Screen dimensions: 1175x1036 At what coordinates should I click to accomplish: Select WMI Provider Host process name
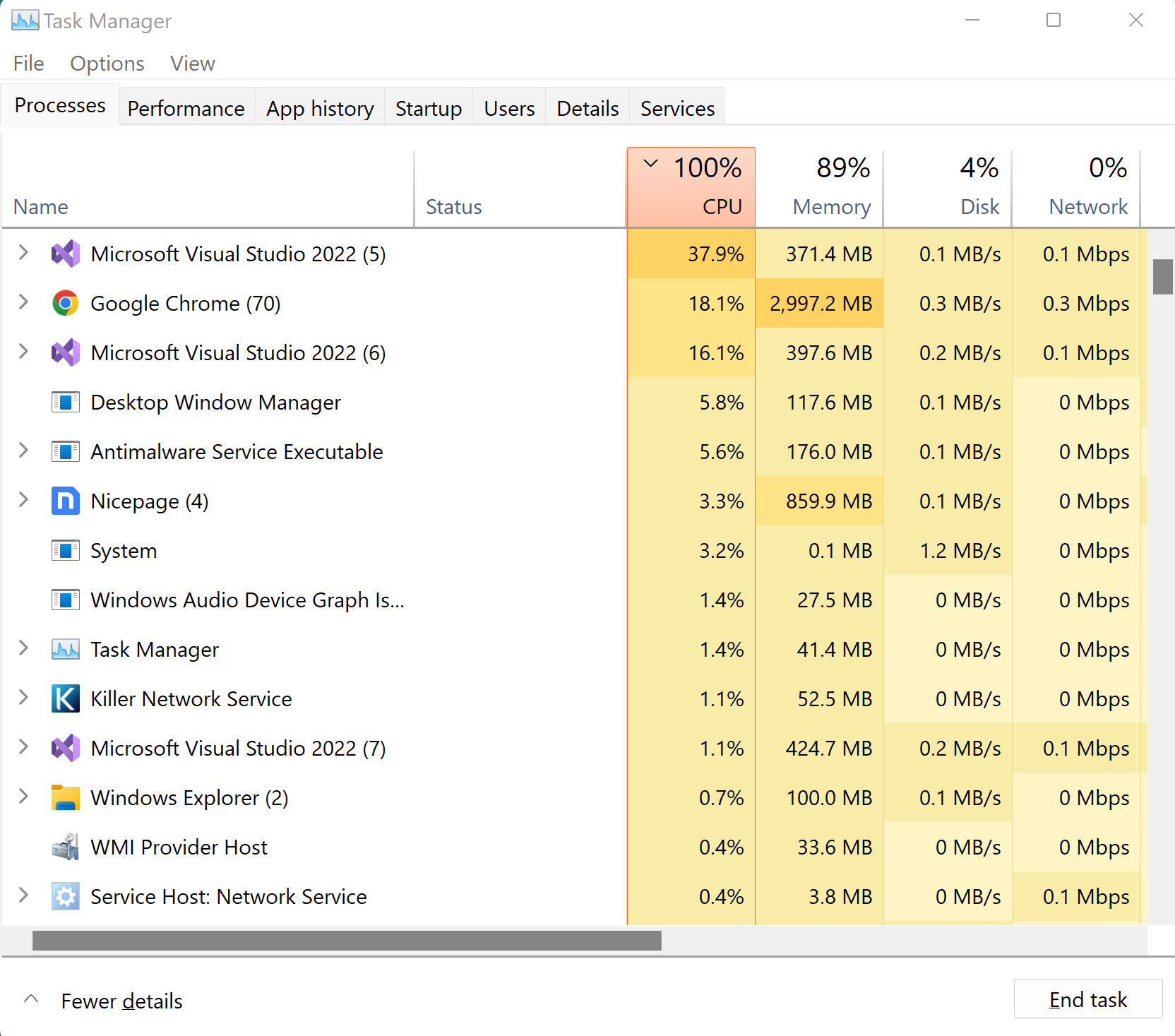[x=179, y=847]
